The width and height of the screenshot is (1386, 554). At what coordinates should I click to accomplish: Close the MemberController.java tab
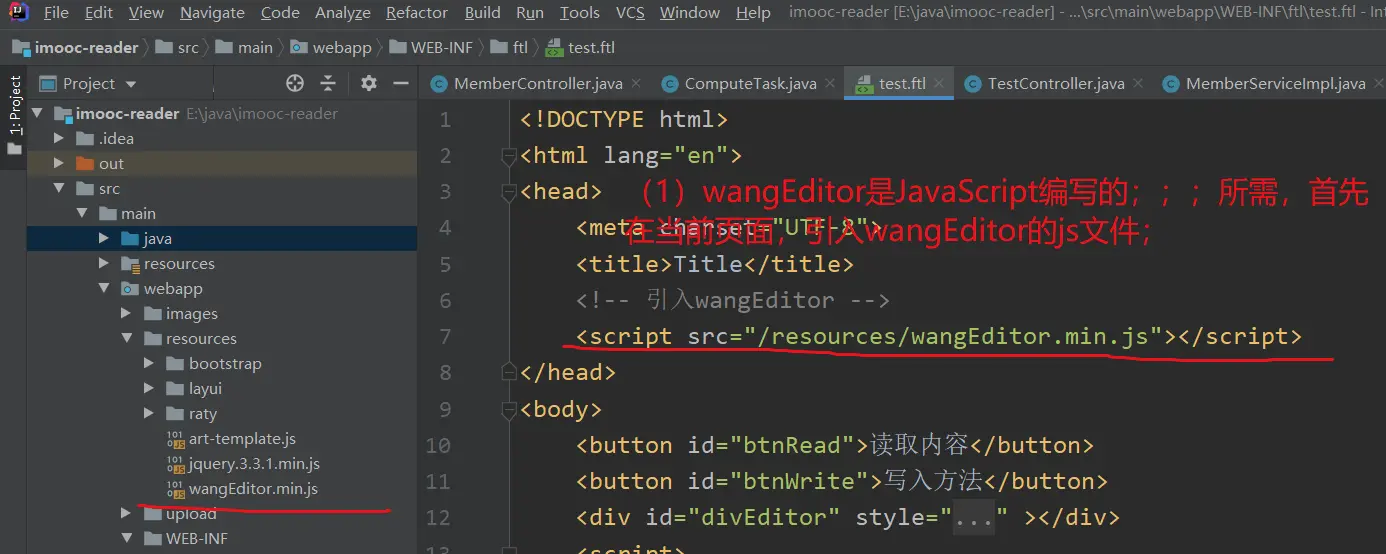coord(636,83)
